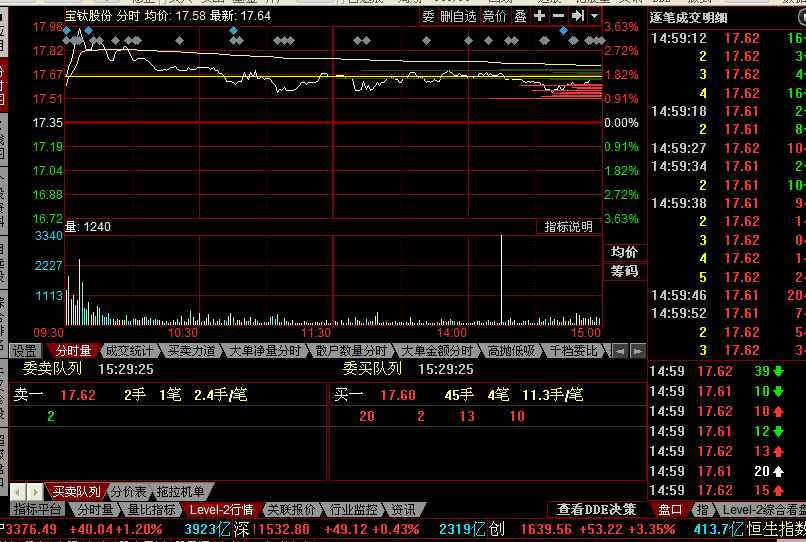Click Shenzhen index value 1532.80
The image size is (806, 542).
[x=284, y=529]
